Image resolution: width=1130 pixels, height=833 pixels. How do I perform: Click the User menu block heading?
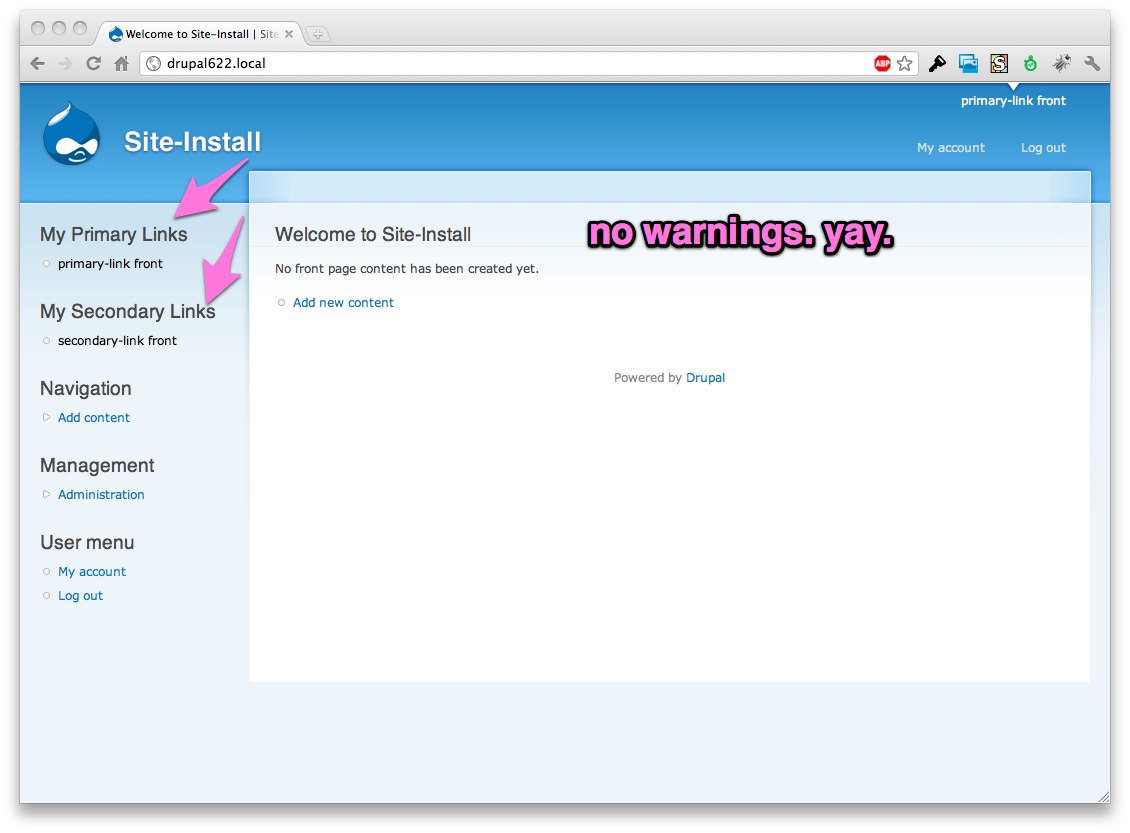point(87,543)
